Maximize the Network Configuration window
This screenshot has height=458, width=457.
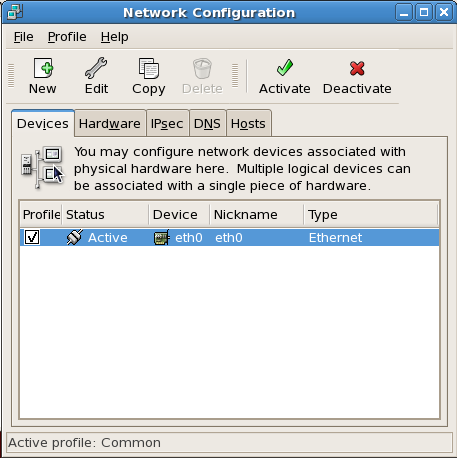(424, 13)
